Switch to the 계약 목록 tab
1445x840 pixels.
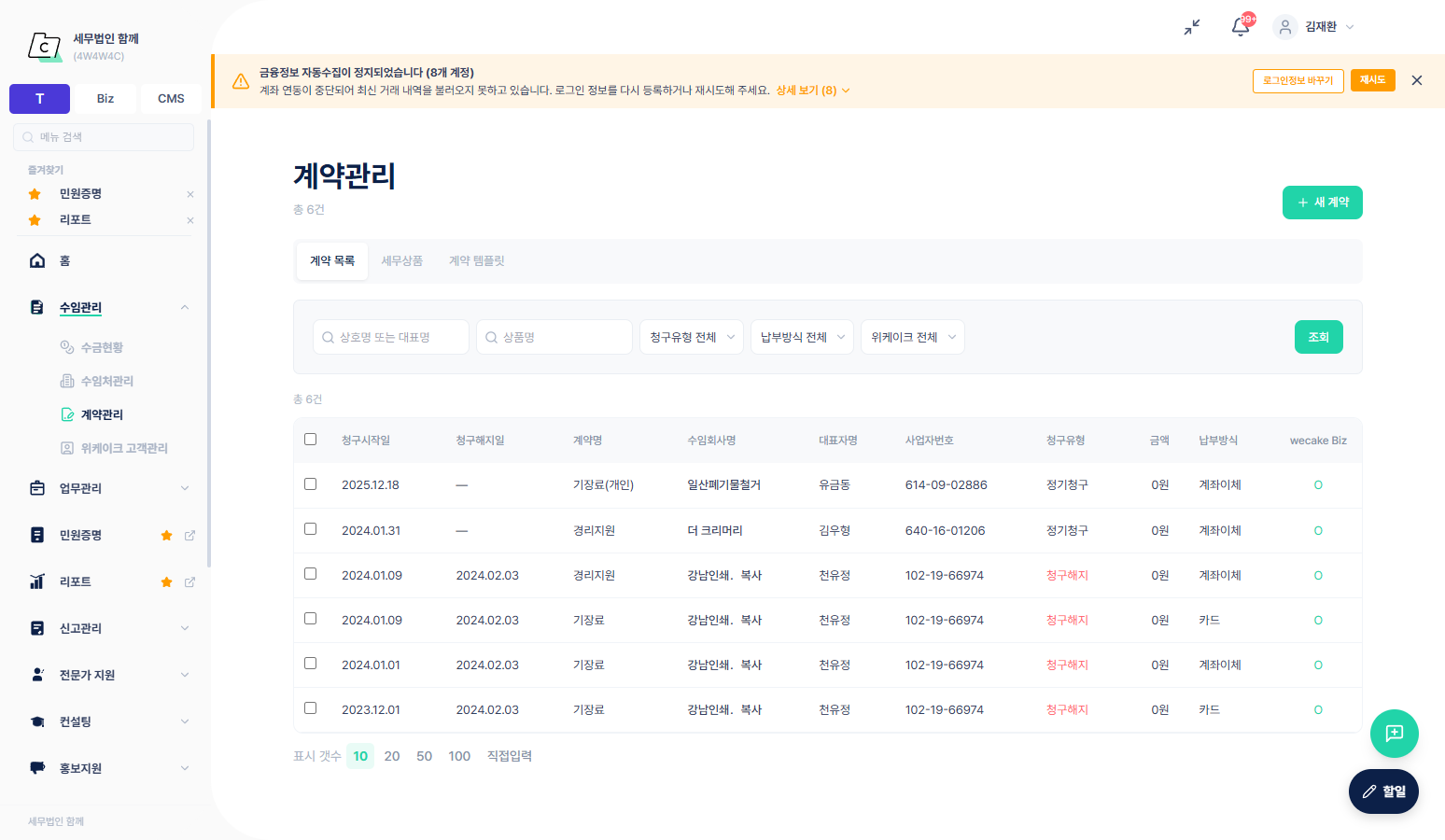(332, 261)
